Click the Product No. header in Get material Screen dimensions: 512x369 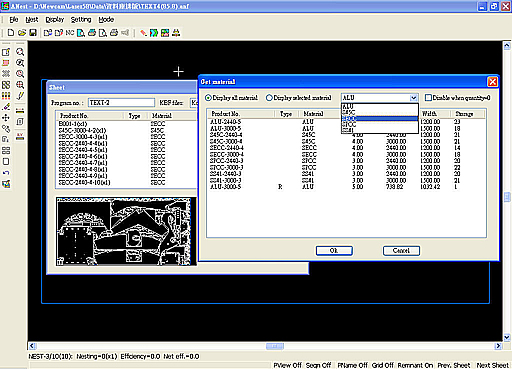point(241,114)
